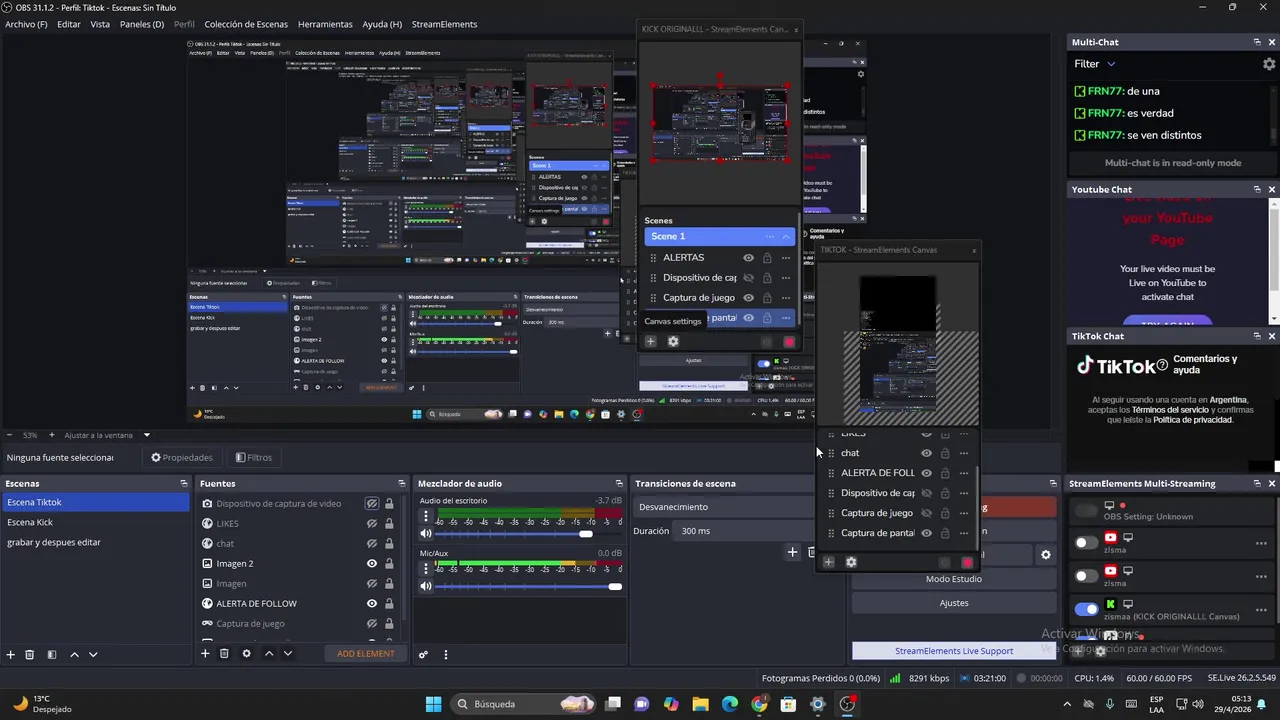The image size is (1280, 720).
Task: Open options for ALERTAS layer in KICK canvas
Action: [786, 258]
